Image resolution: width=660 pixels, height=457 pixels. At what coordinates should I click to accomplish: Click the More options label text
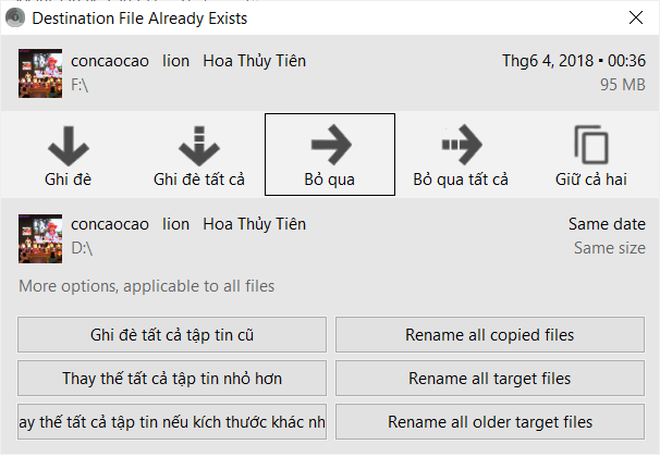(x=146, y=287)
